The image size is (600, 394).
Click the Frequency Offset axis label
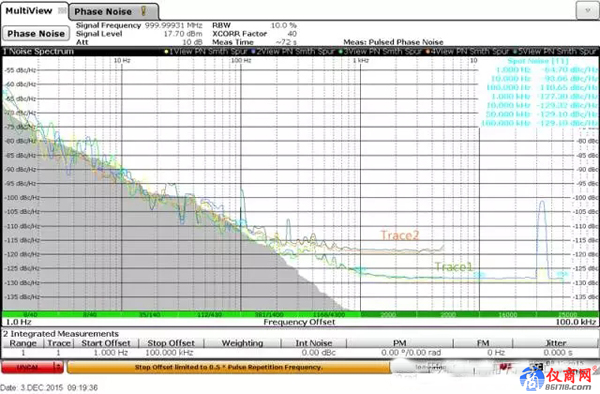[x=299, y=322]
